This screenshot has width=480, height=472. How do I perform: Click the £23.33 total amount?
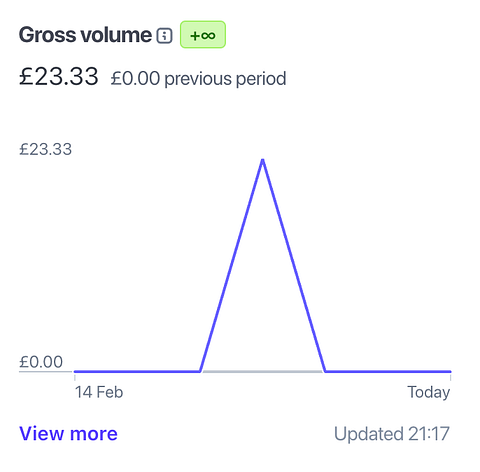58,76
